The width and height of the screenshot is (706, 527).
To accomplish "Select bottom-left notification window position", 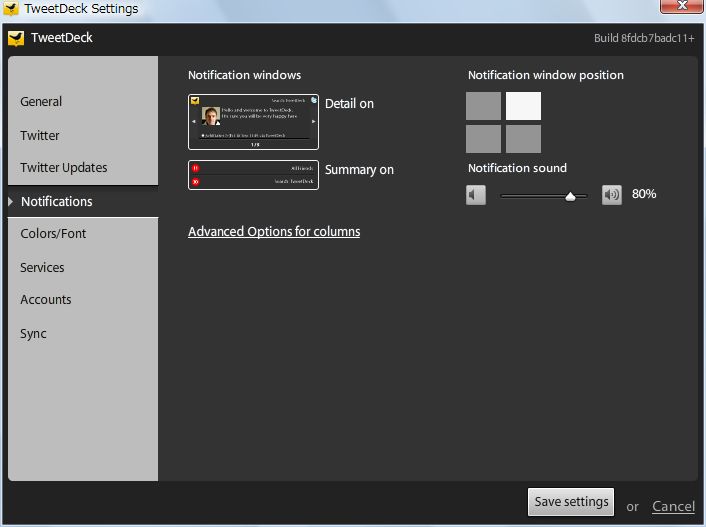I will click(483, 139).
